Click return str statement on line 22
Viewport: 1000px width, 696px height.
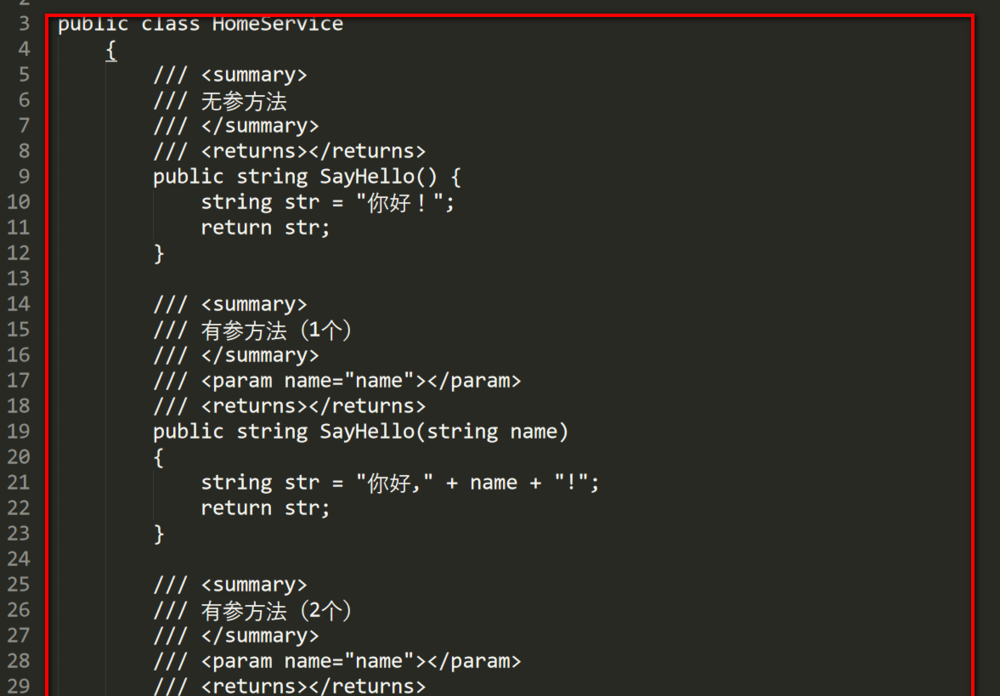pos(265,508)
